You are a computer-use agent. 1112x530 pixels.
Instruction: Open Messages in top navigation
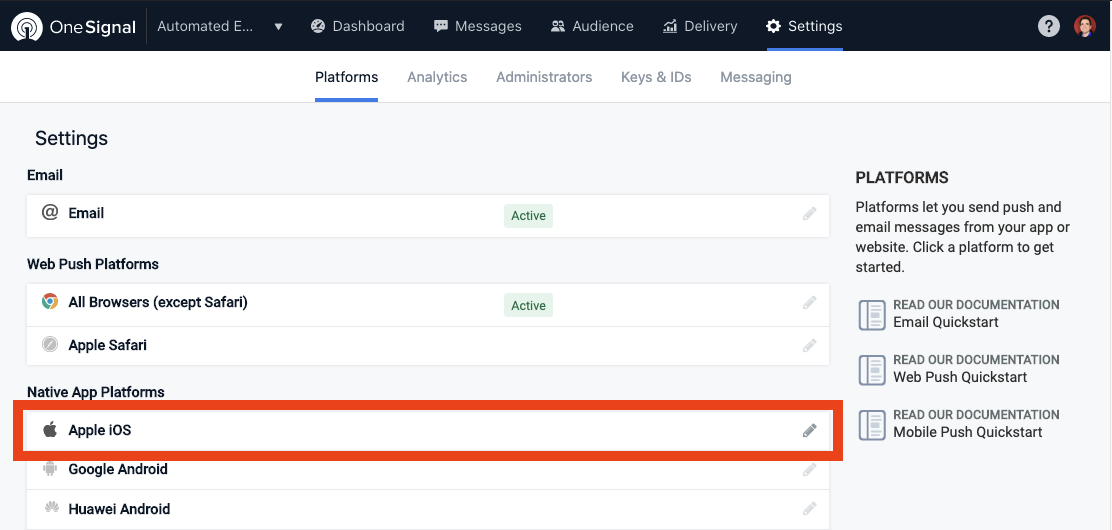pos(477,26)
